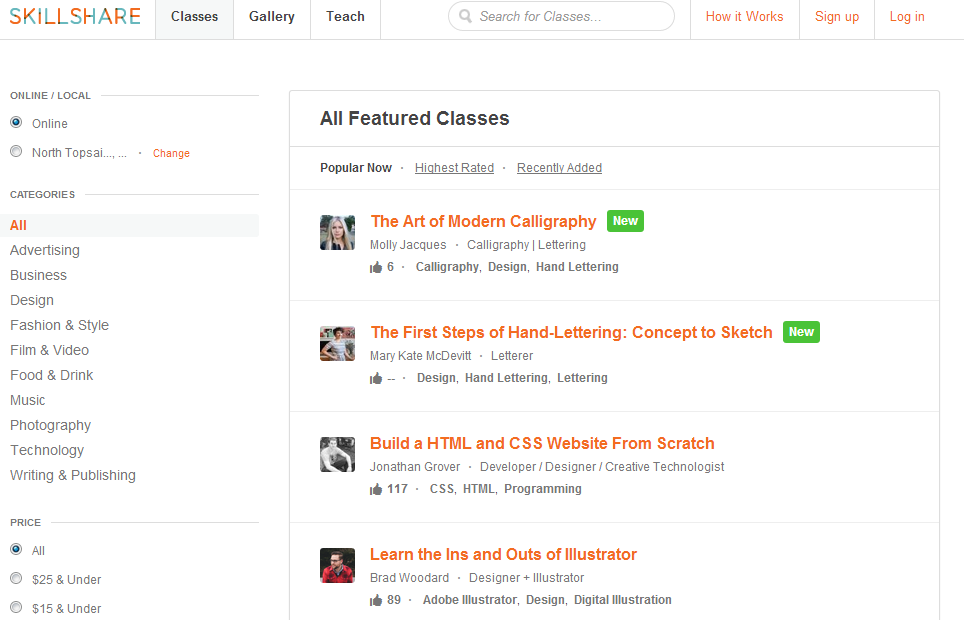Click the CSS tag
Viewport: 964px width, 620px height.
tap(441, 489)
